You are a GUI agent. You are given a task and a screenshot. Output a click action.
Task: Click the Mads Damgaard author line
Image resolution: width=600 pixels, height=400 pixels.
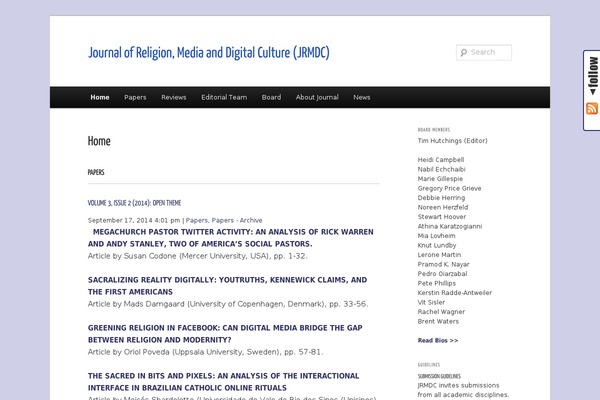tap(228, 304)
